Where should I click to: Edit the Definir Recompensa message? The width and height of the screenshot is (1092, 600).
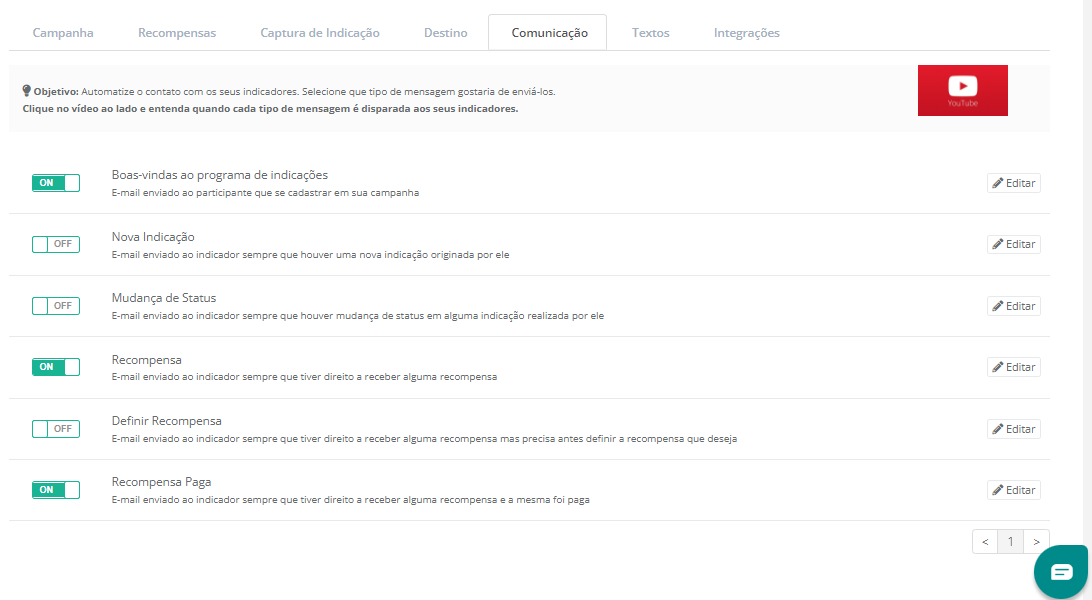[1013, 429]
